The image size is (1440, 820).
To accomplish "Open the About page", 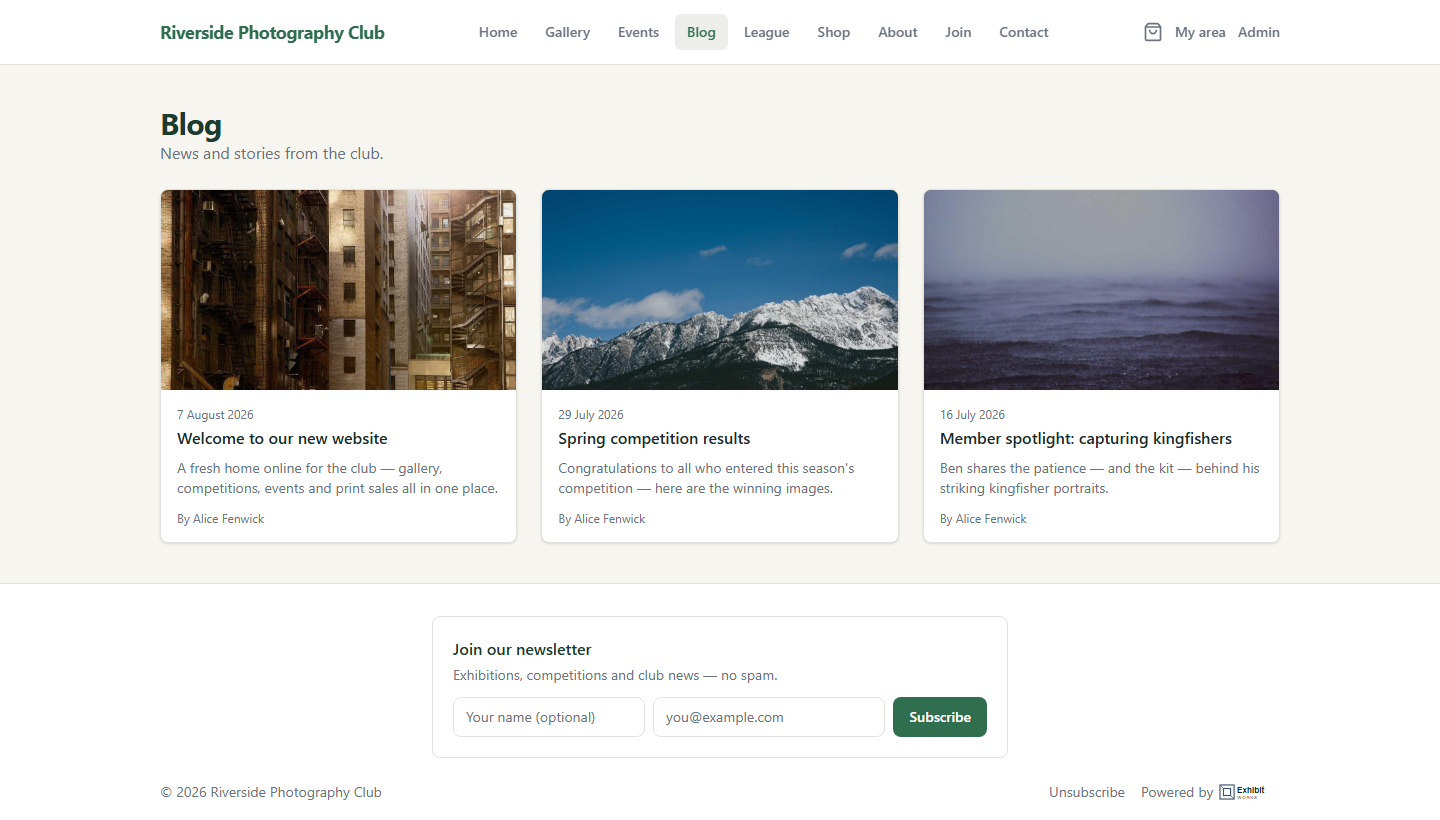I will [x=898, y=32].
